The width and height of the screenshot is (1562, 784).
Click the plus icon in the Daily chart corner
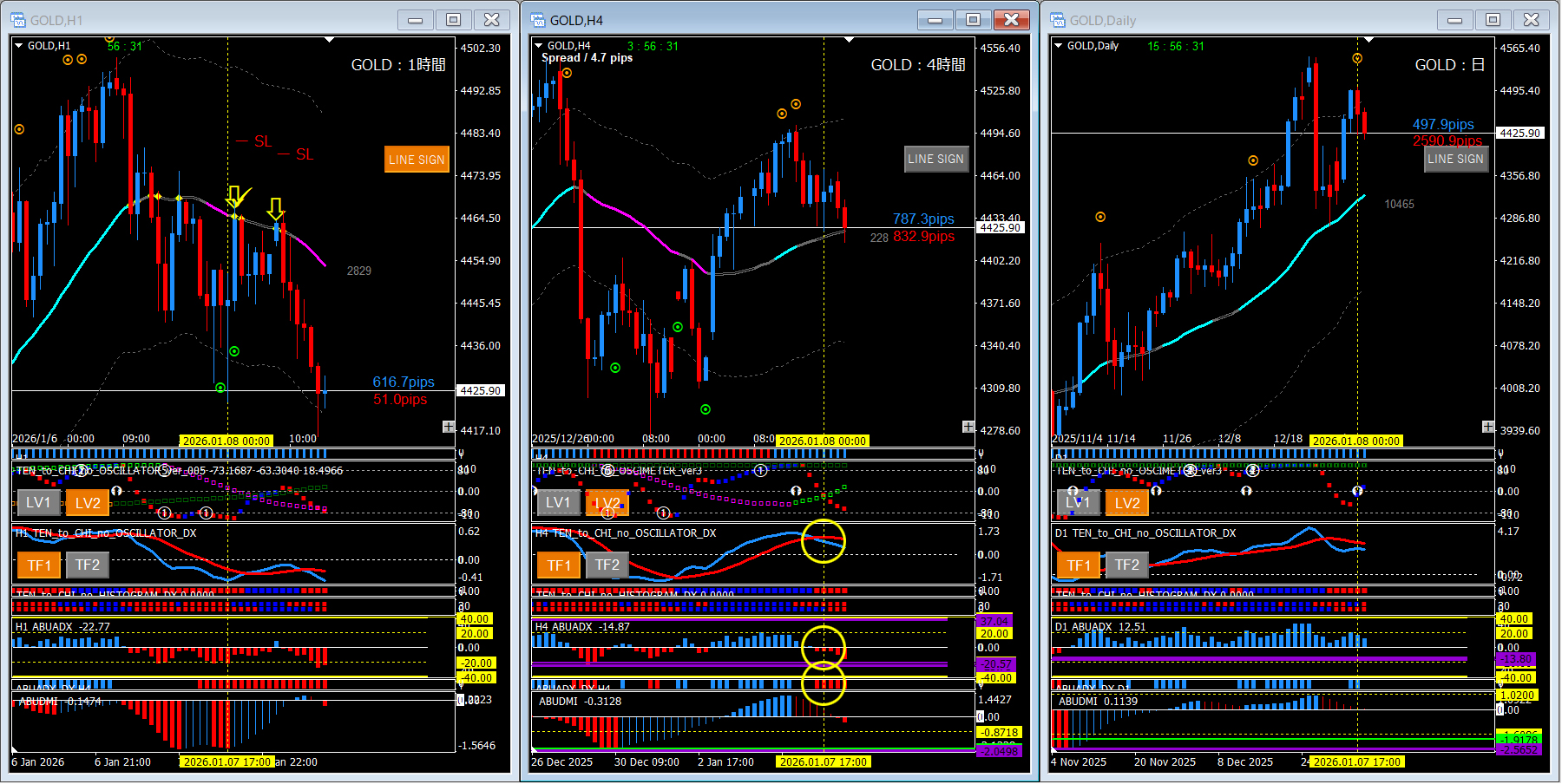[1488, 427]
